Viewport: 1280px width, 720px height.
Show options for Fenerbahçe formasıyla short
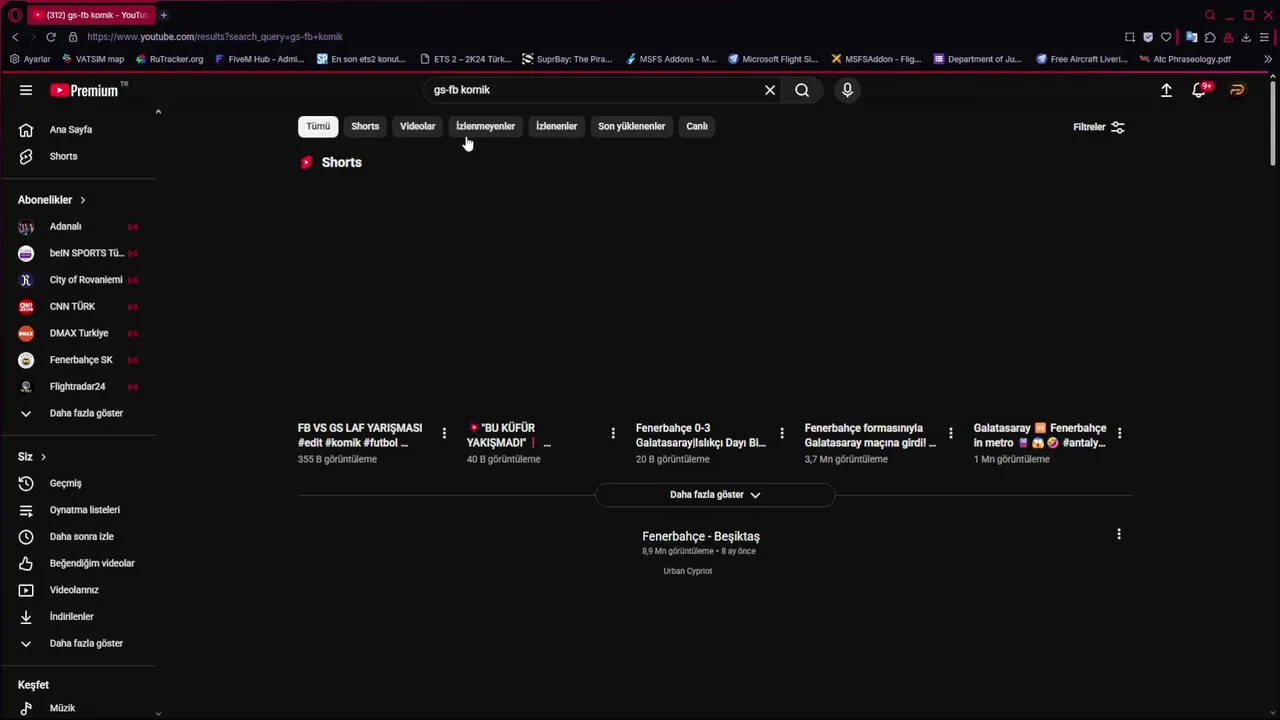[951, 433]
